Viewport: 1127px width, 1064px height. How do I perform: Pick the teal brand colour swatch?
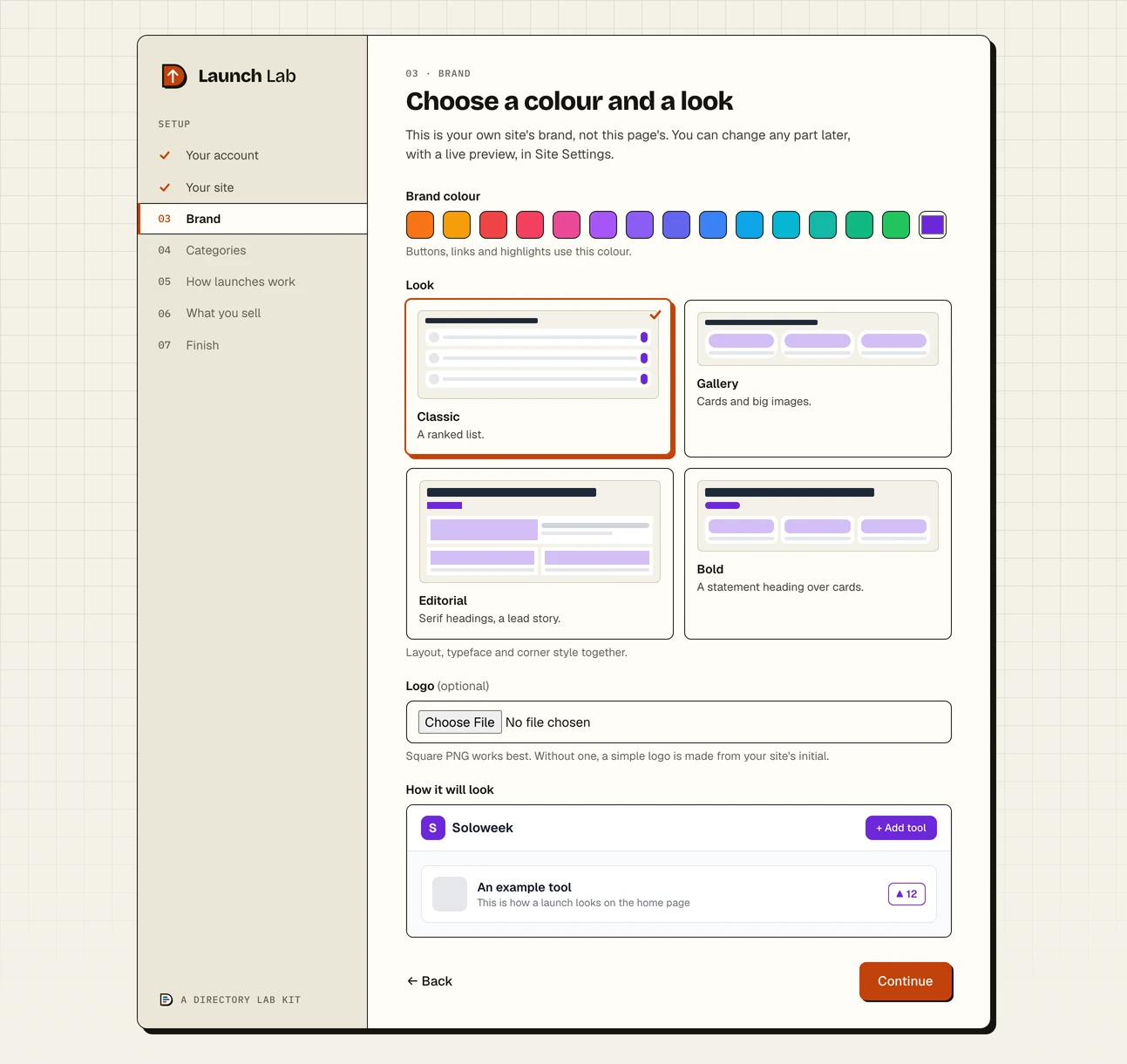[823, 225]
